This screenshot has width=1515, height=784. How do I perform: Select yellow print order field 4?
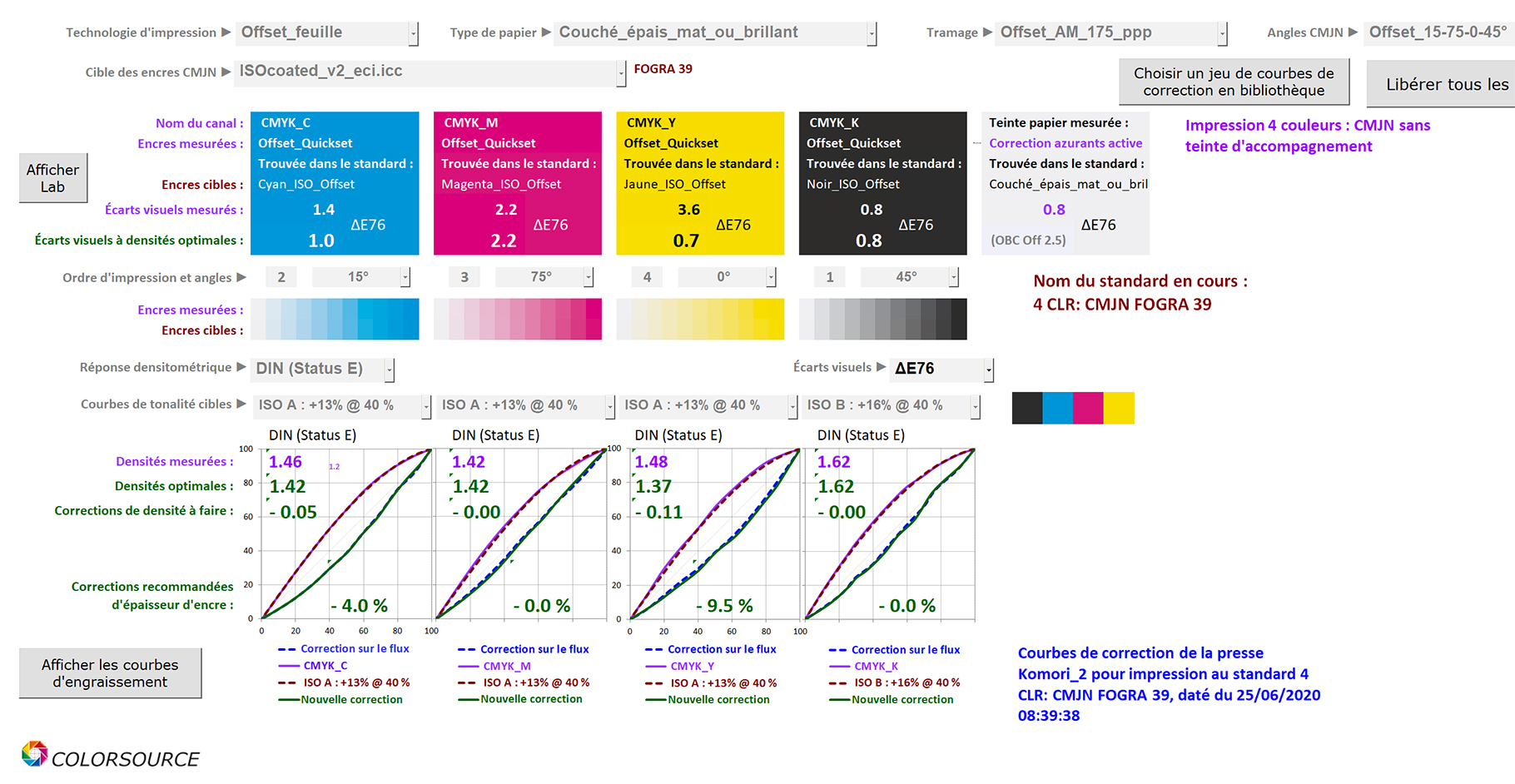pos(647,277)
